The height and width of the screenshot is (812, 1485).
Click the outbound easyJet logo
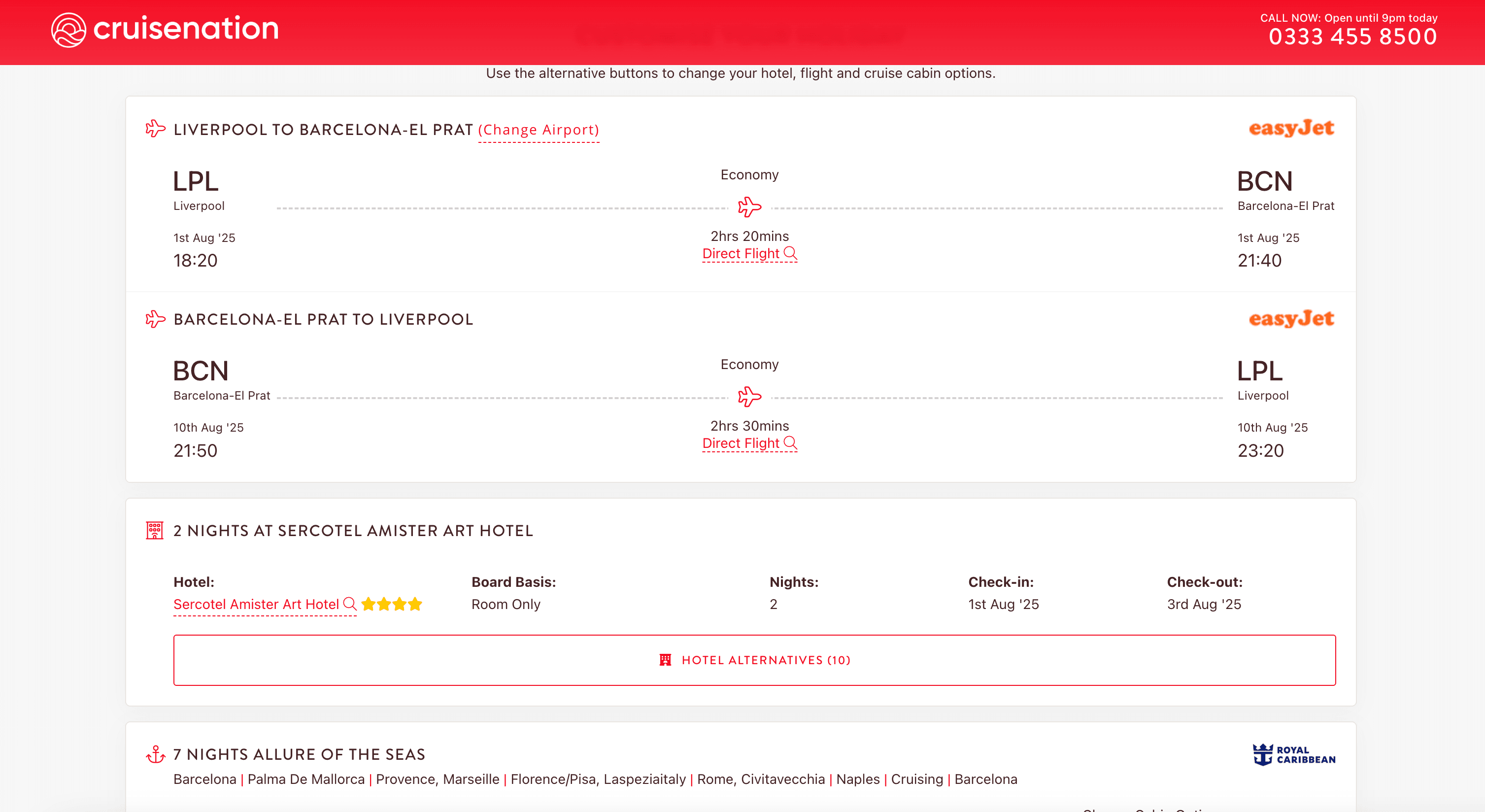pyautogui.click(x=1291, y=128)
